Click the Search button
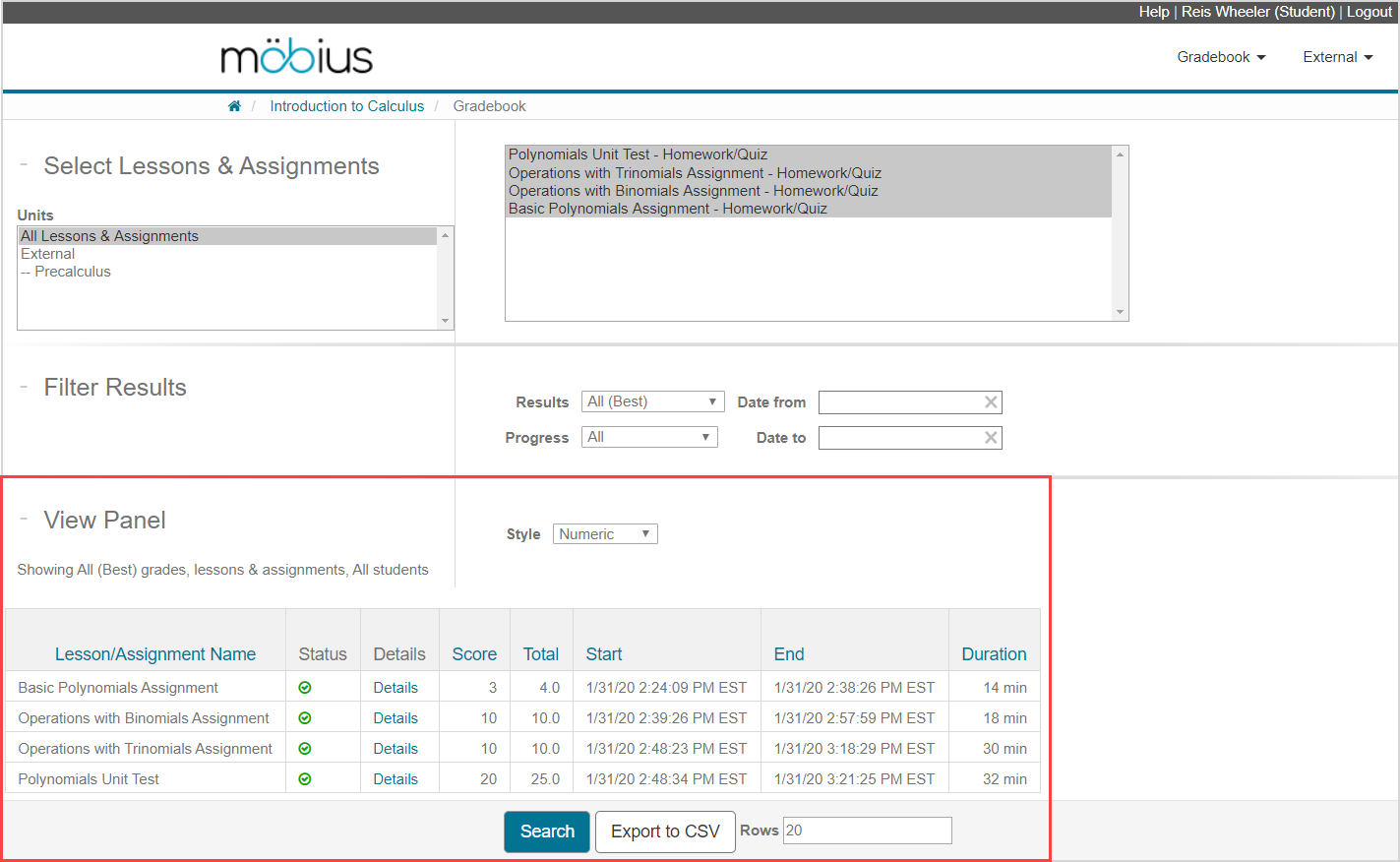1400x862 pixels. pos(547,831)
